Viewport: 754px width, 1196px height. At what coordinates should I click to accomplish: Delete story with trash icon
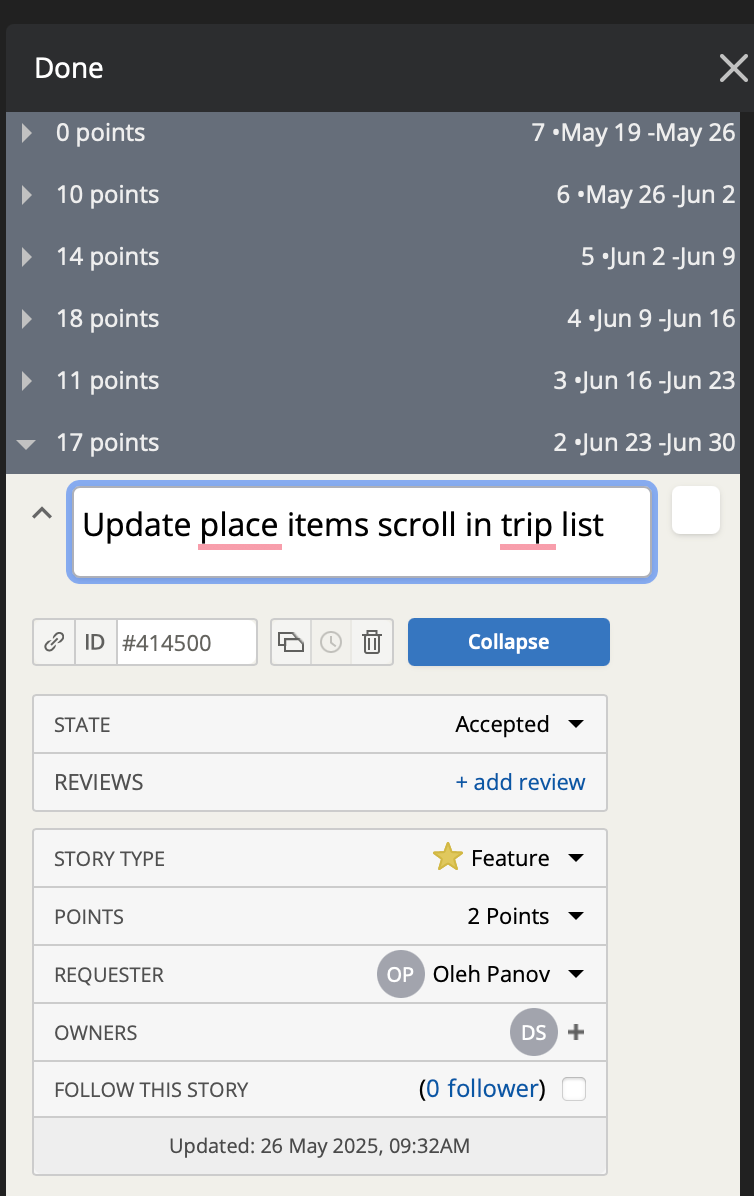372,642
